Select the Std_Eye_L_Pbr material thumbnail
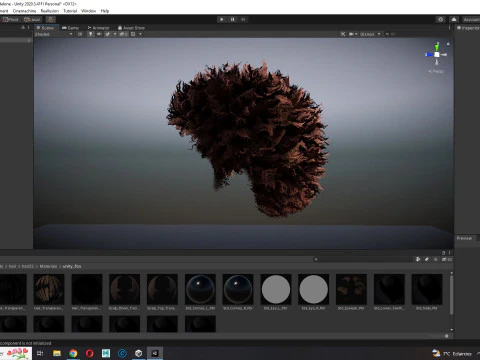The height and width of the screenshot is (360, 480). [276, 289]
